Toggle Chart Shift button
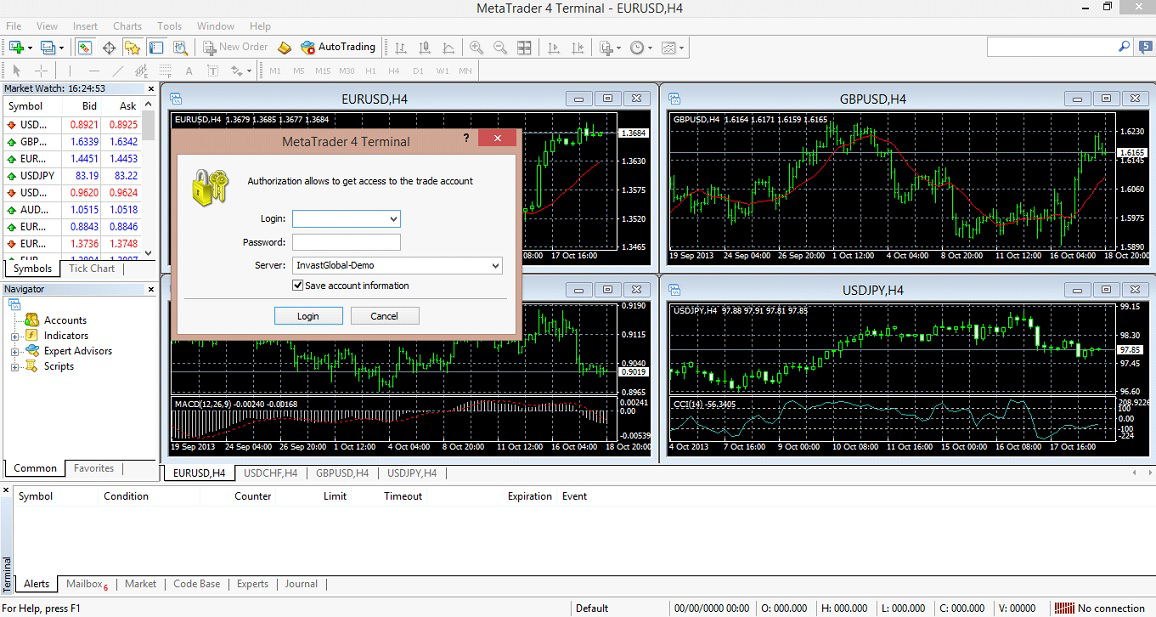 pyautogui.click(x=577, y=47)
